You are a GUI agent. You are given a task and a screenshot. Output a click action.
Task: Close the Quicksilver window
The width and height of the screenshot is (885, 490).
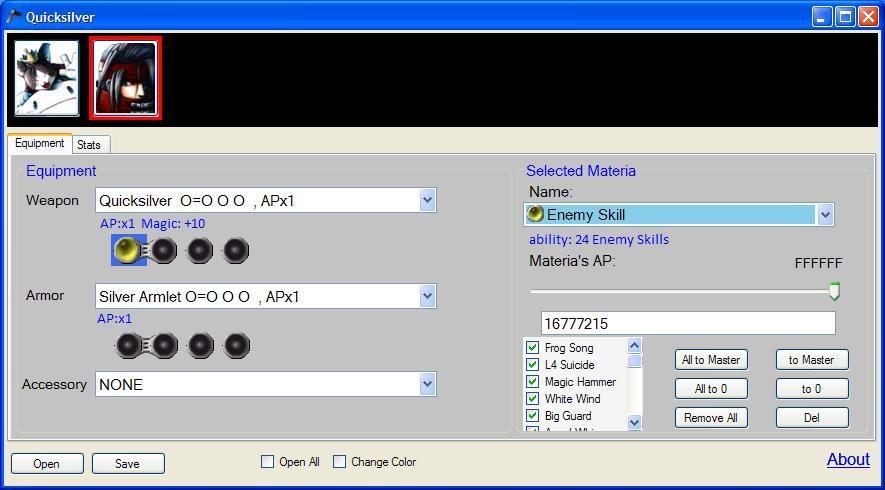coord(868,17)
